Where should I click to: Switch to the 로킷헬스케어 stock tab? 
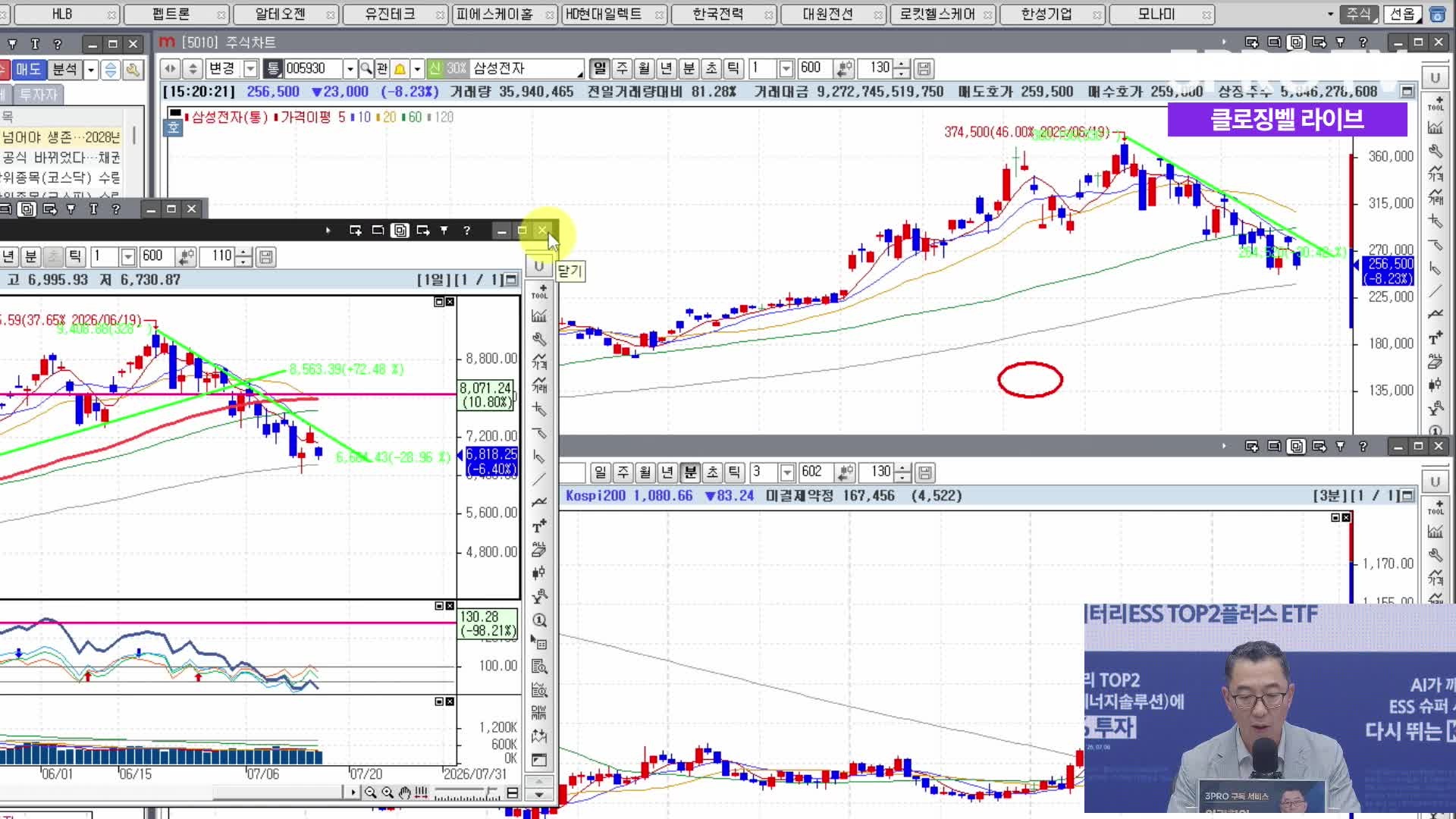[942, 14]
